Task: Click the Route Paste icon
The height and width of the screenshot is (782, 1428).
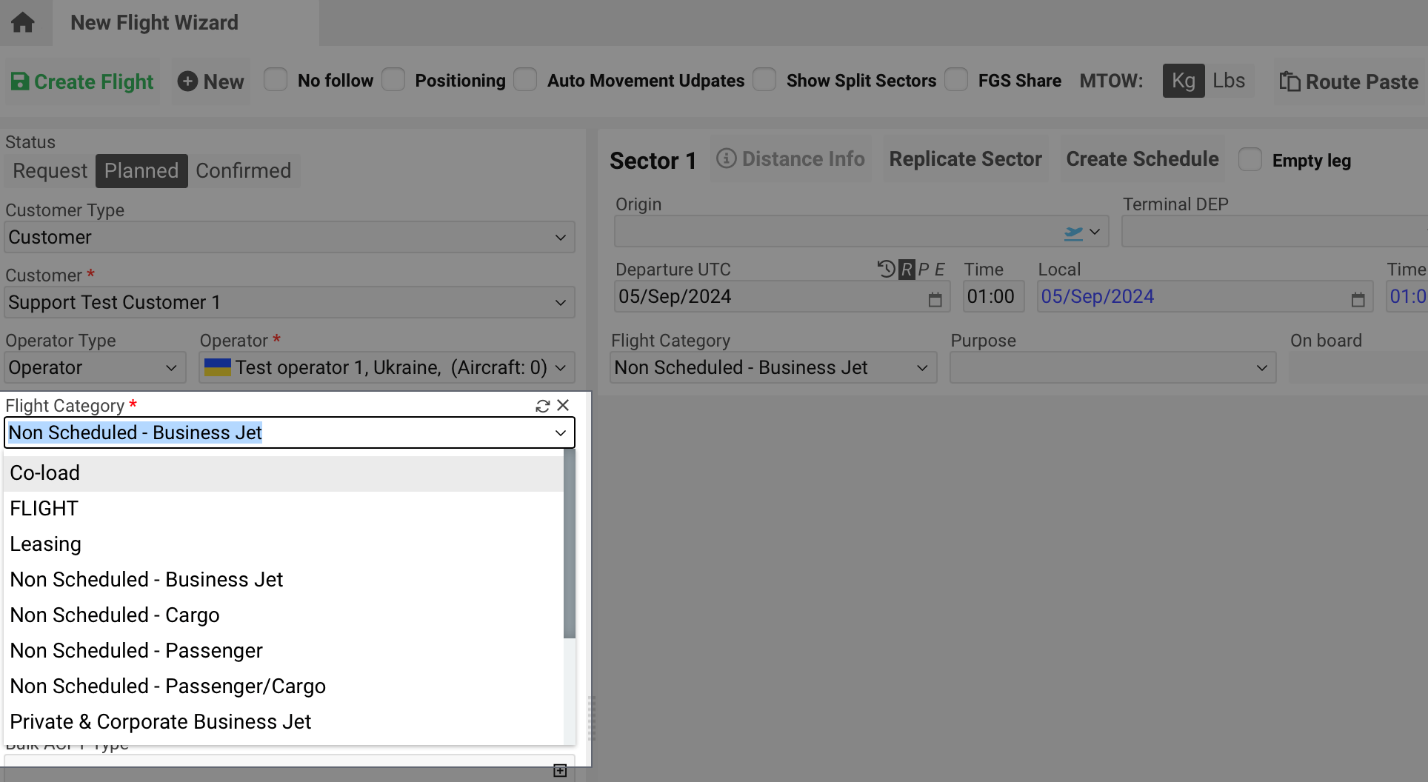Action: coord(1290,81)
